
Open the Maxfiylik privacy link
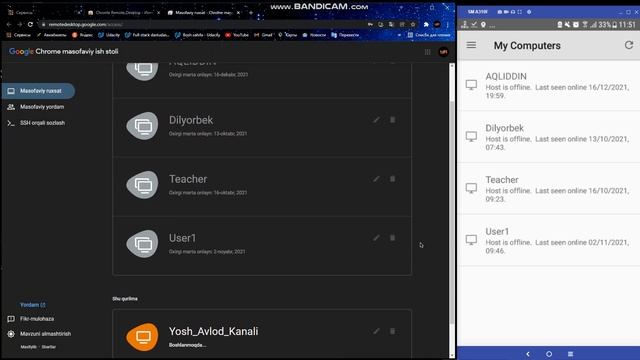click(x=29, y=347)
